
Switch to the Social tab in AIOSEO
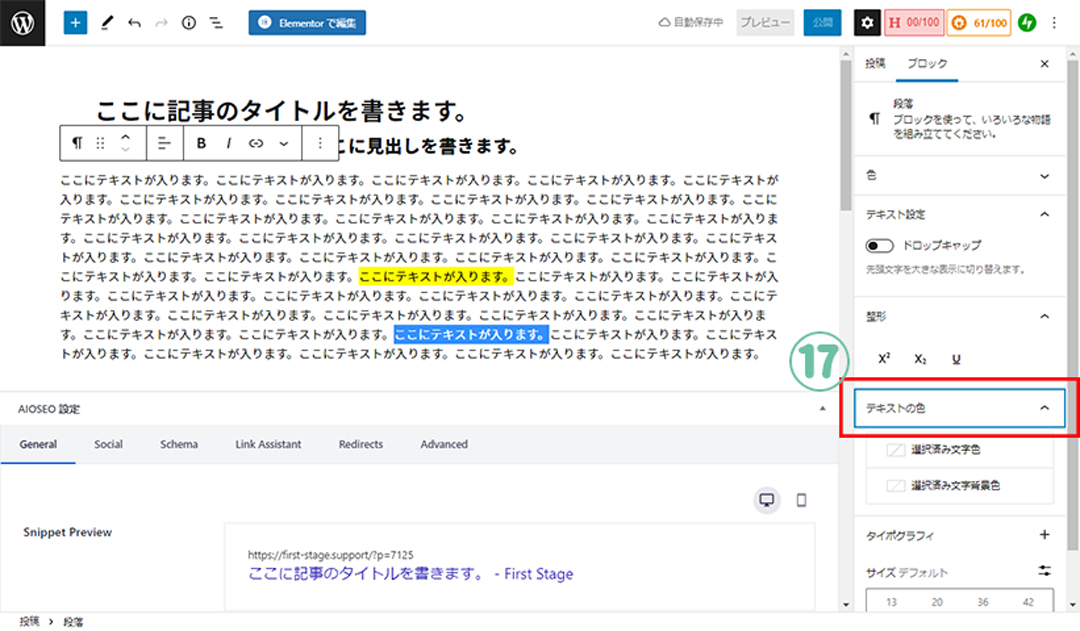(x=108, y=444)
